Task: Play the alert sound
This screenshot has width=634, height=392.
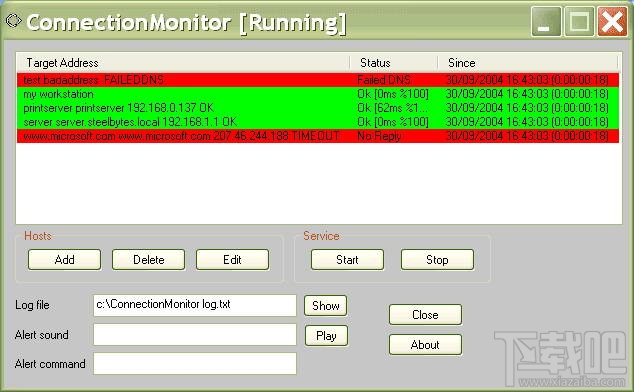Action: click(326, 335)
